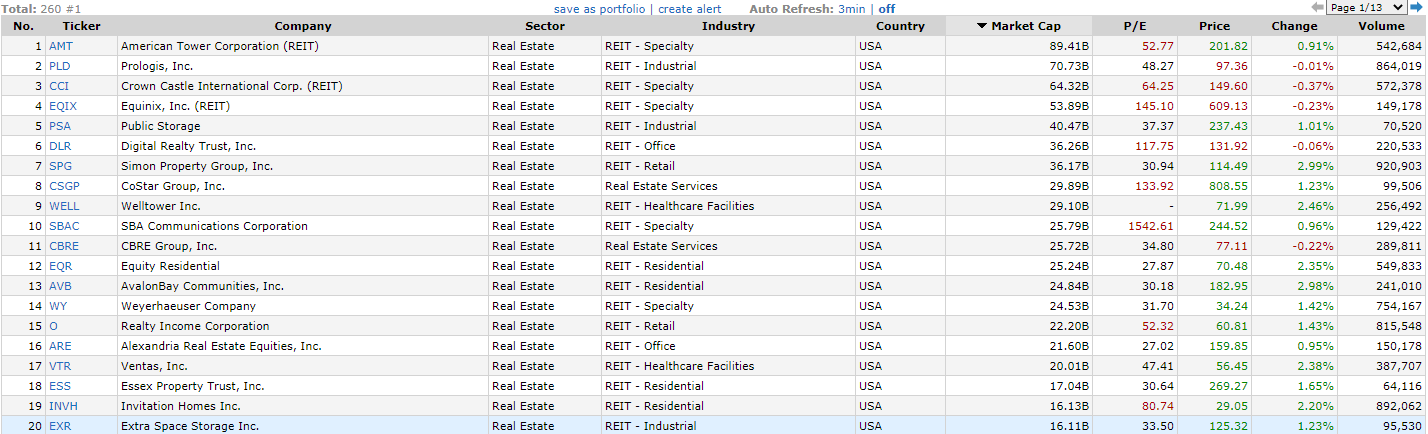Click the grayed previous page arrow
This screenshot has height=434, width=1428.
(x=1318, y=8)
